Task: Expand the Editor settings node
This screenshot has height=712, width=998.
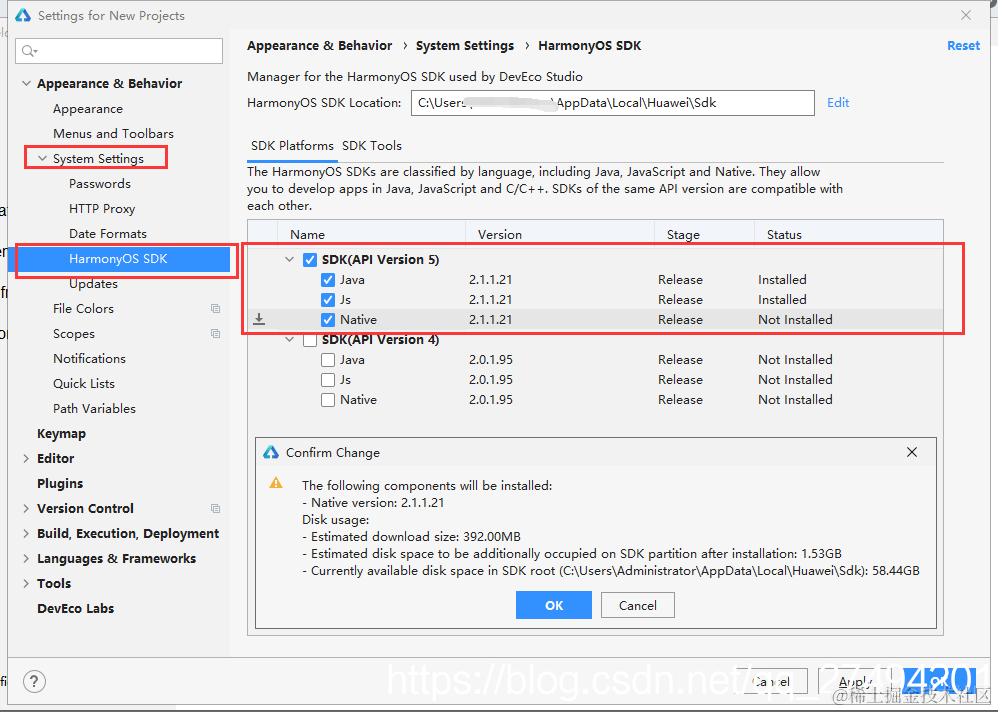Action: [26, 458]
